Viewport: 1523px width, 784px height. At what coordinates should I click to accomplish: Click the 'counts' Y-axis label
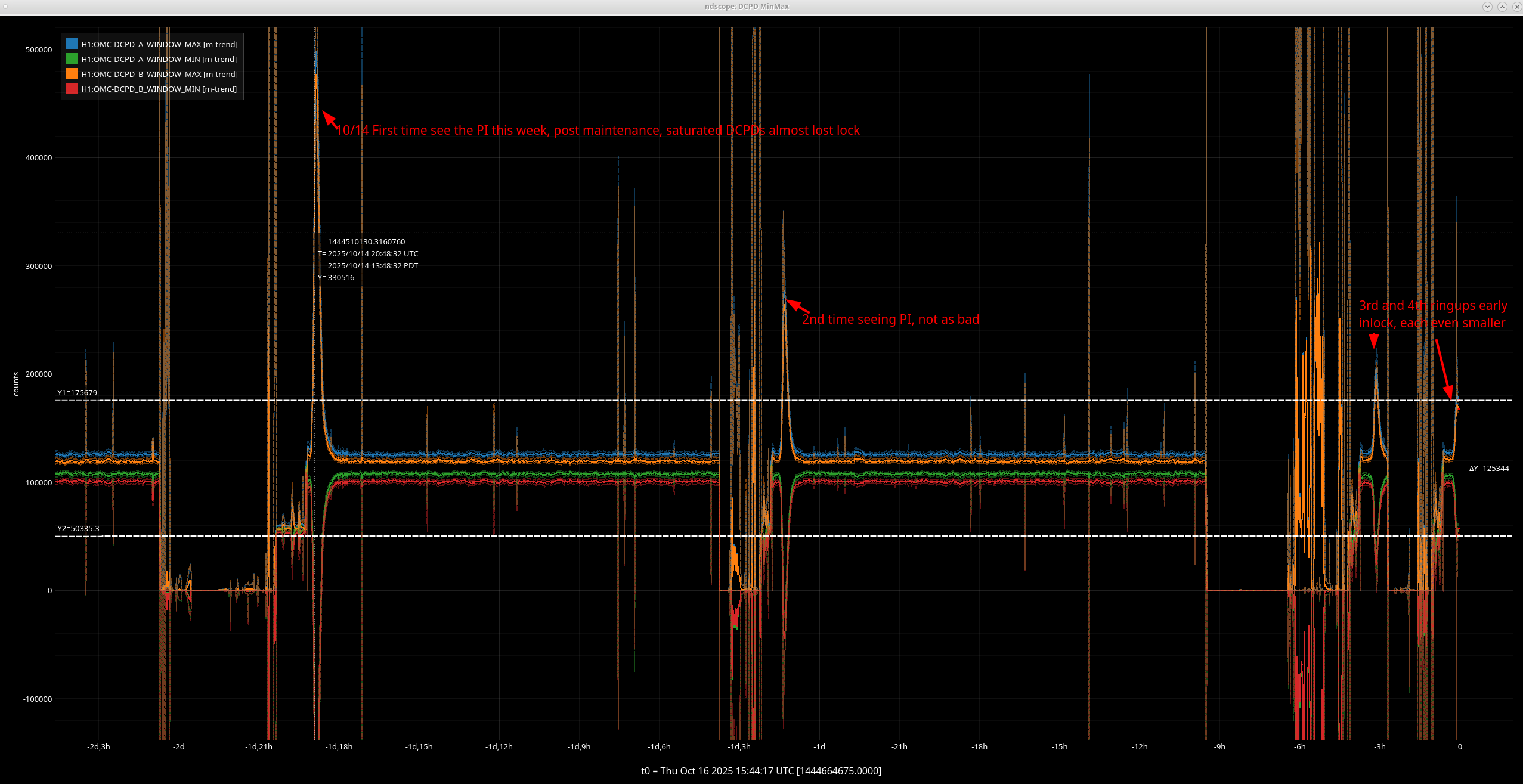pyautogui.click(x=16, y=384)
